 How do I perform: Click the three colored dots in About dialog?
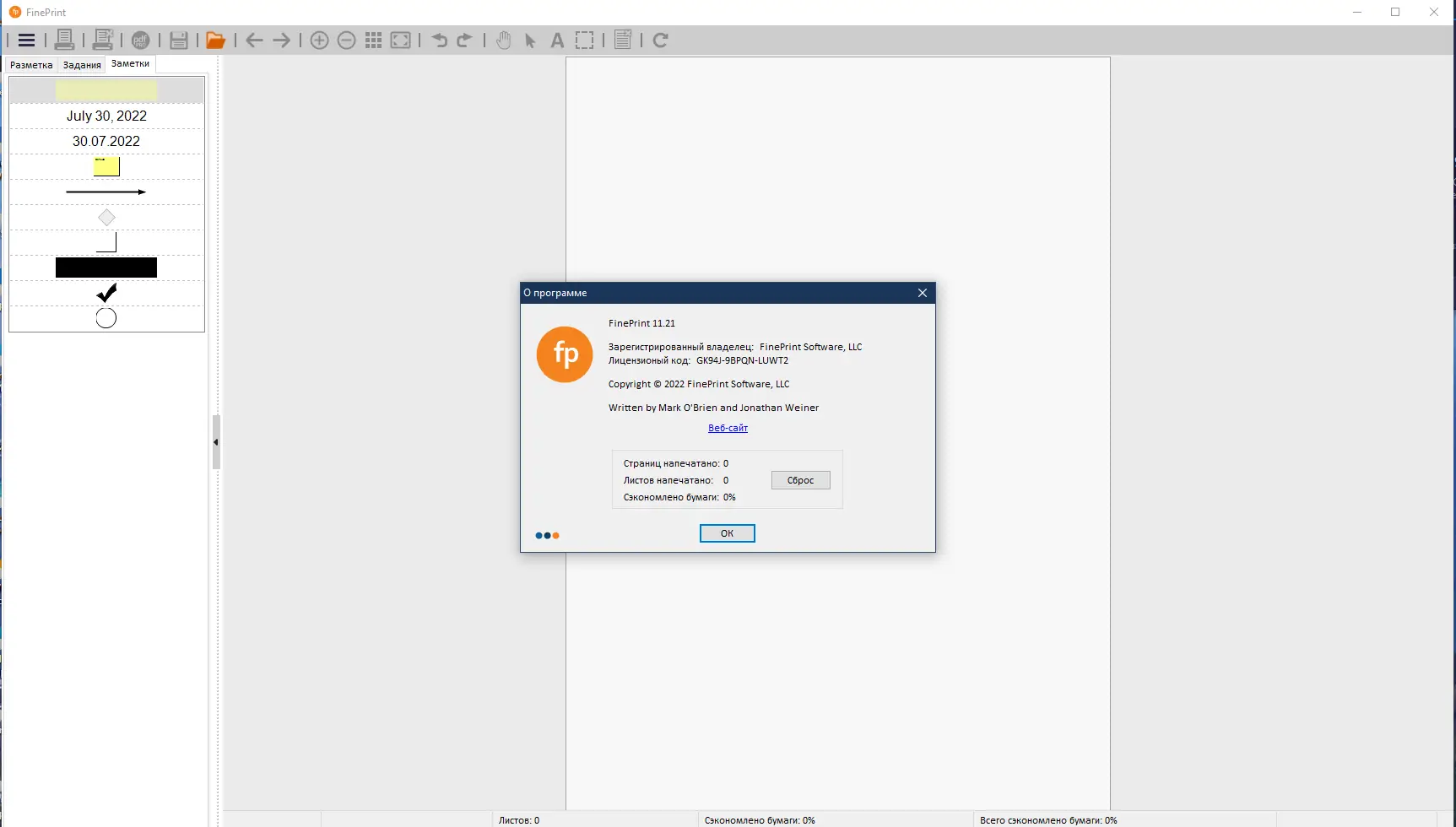[547, 535]
